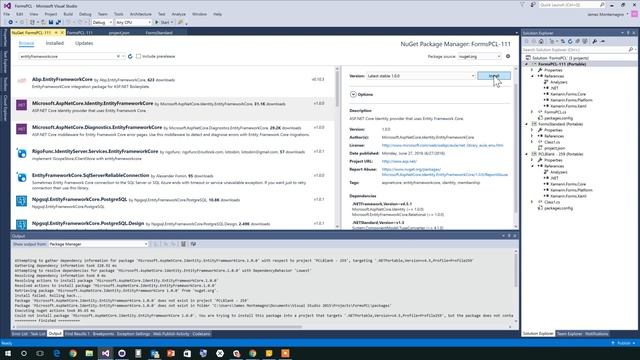
Task: Refresh NuGet package search results
Action: coord(130,56)
